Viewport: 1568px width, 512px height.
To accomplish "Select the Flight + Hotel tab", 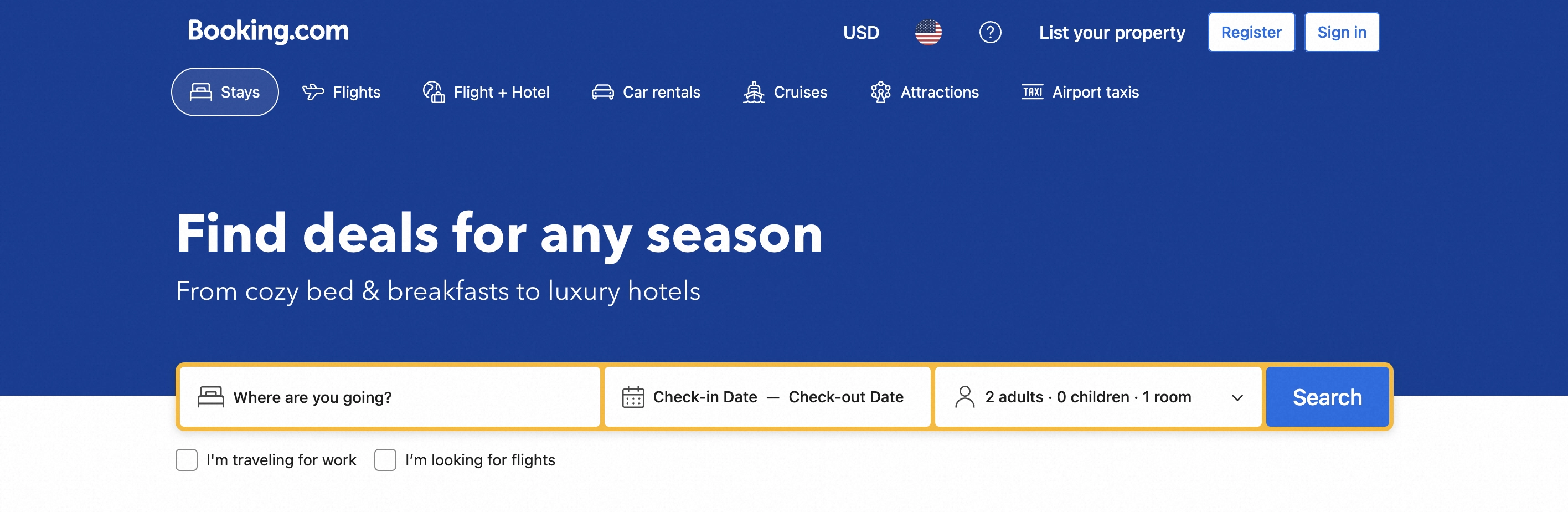I will [486, 92].
